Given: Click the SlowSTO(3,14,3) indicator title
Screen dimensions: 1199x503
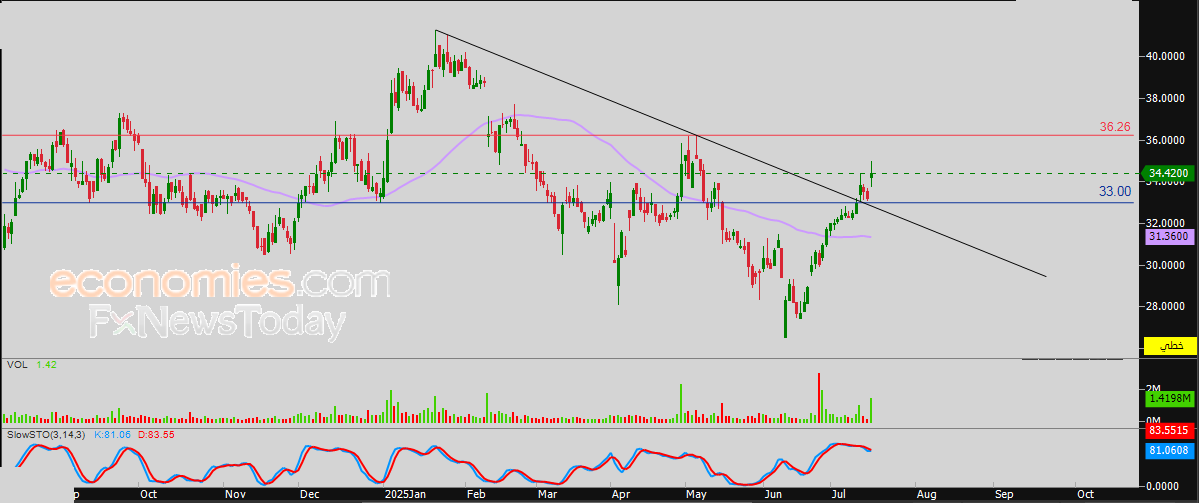Looking at the screenshot, I should click(x=44, y=434).
